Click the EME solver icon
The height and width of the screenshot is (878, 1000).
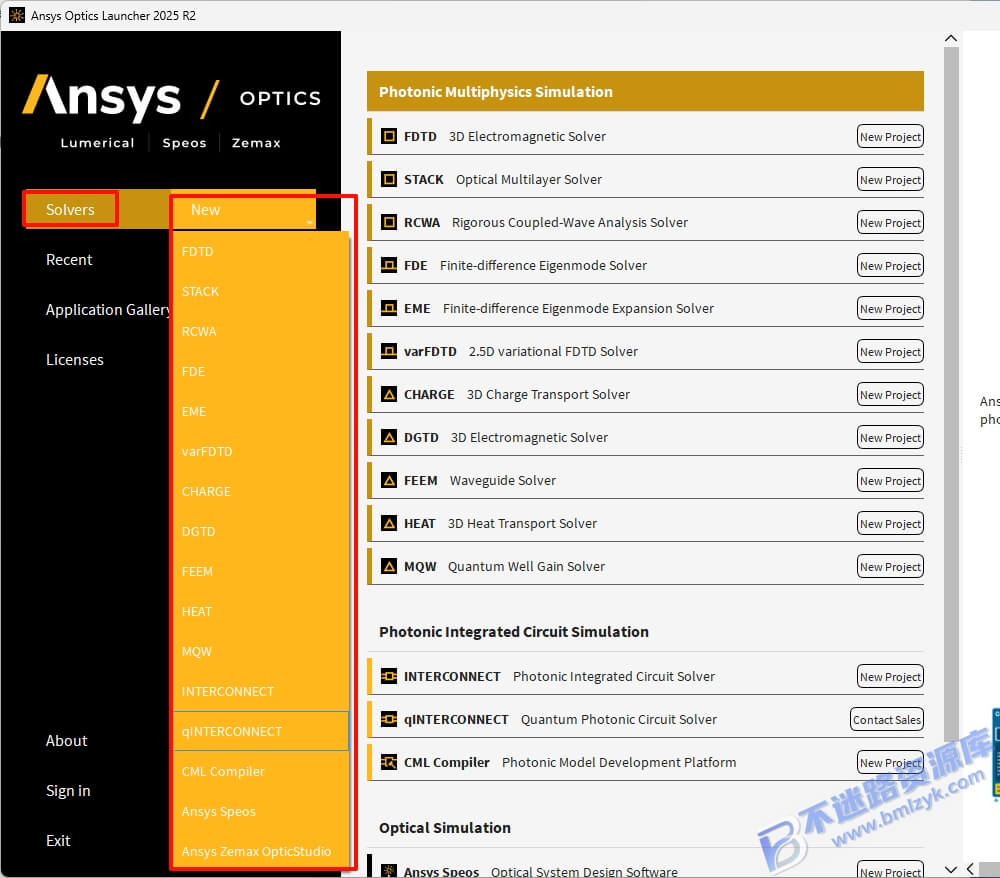point(388,309)
